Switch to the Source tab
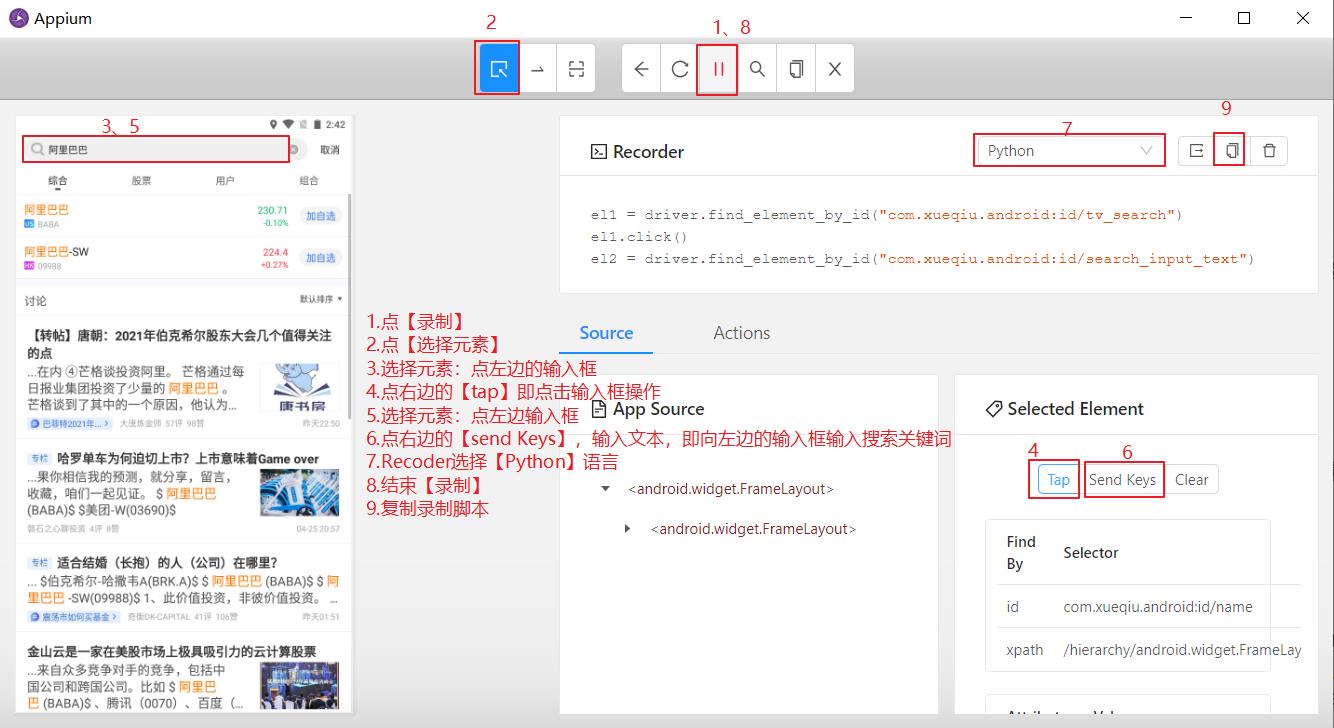The height and width of the screenshot is (728, 1334). click(x=606, y=333)
